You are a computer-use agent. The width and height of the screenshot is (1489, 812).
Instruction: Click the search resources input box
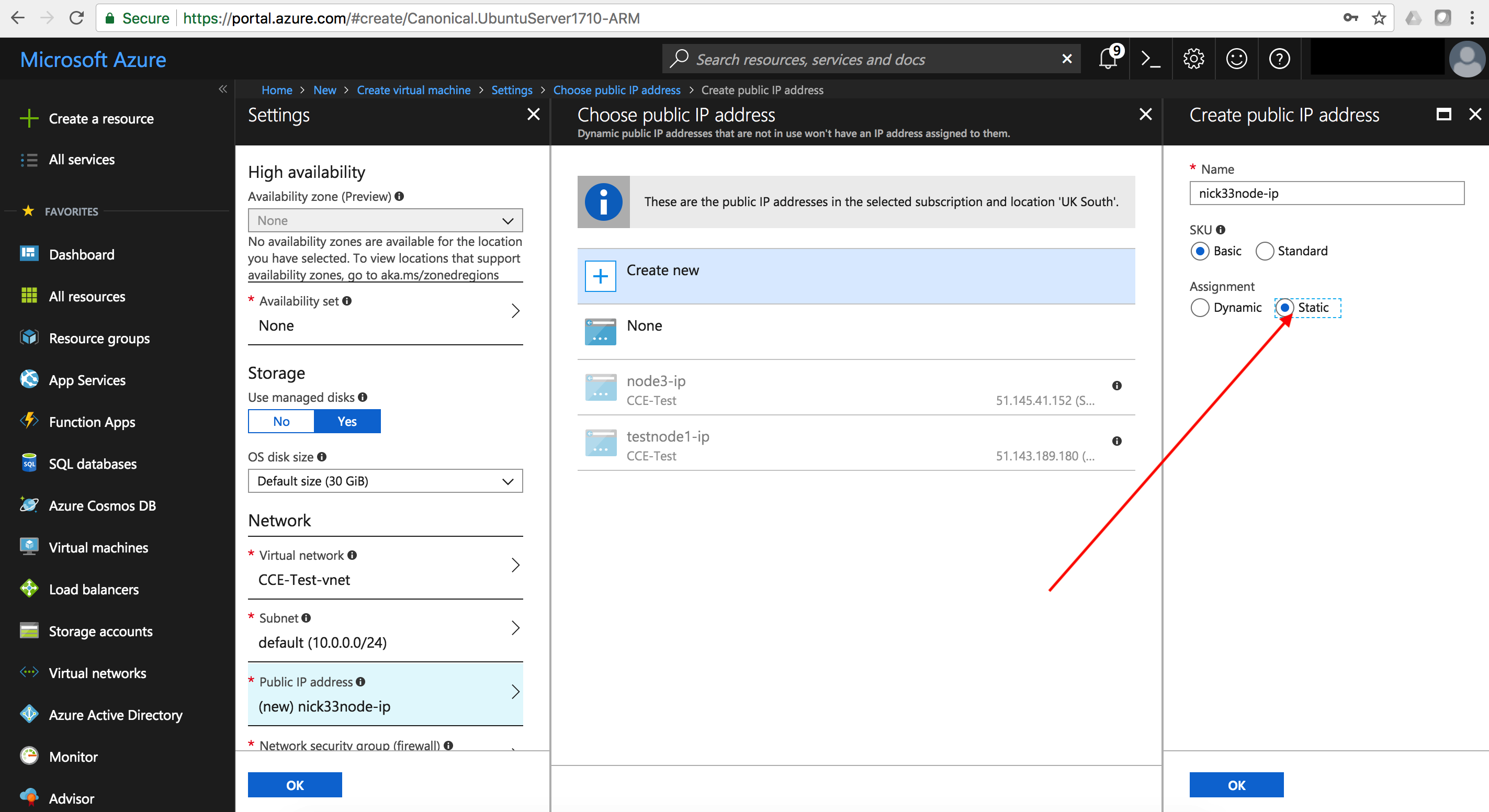coord(872,59)
